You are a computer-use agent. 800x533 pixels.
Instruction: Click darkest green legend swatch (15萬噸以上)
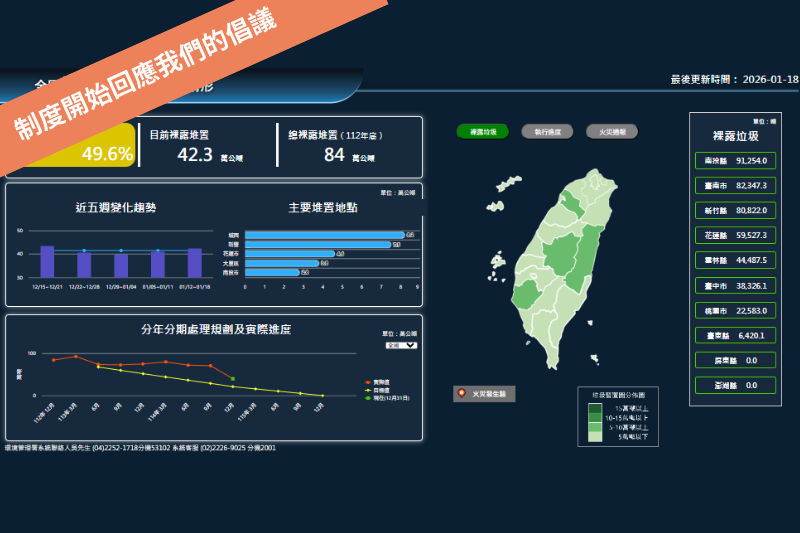click(595, 408)
